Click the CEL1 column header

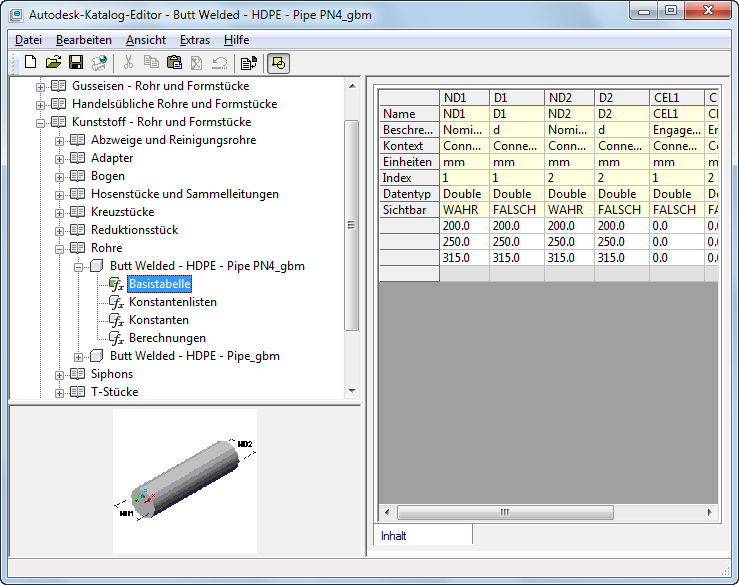(676, 98)
